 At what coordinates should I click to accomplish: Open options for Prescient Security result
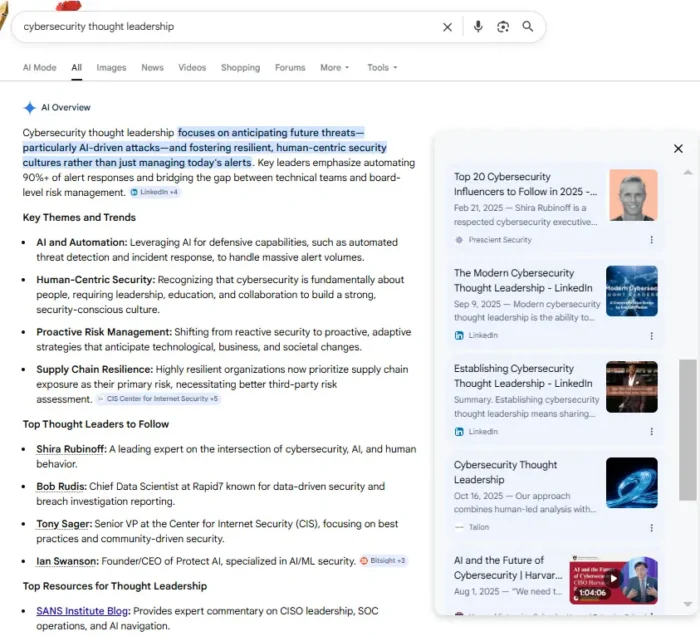[x=651, y=240]
